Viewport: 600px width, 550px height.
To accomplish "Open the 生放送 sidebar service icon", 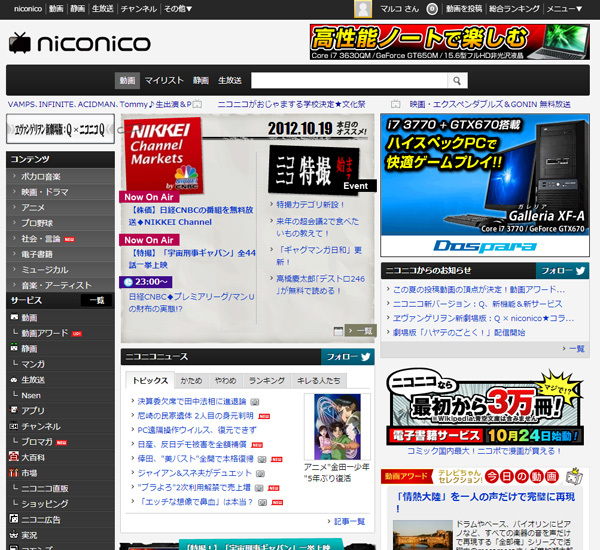I will [x=14, y=379].
